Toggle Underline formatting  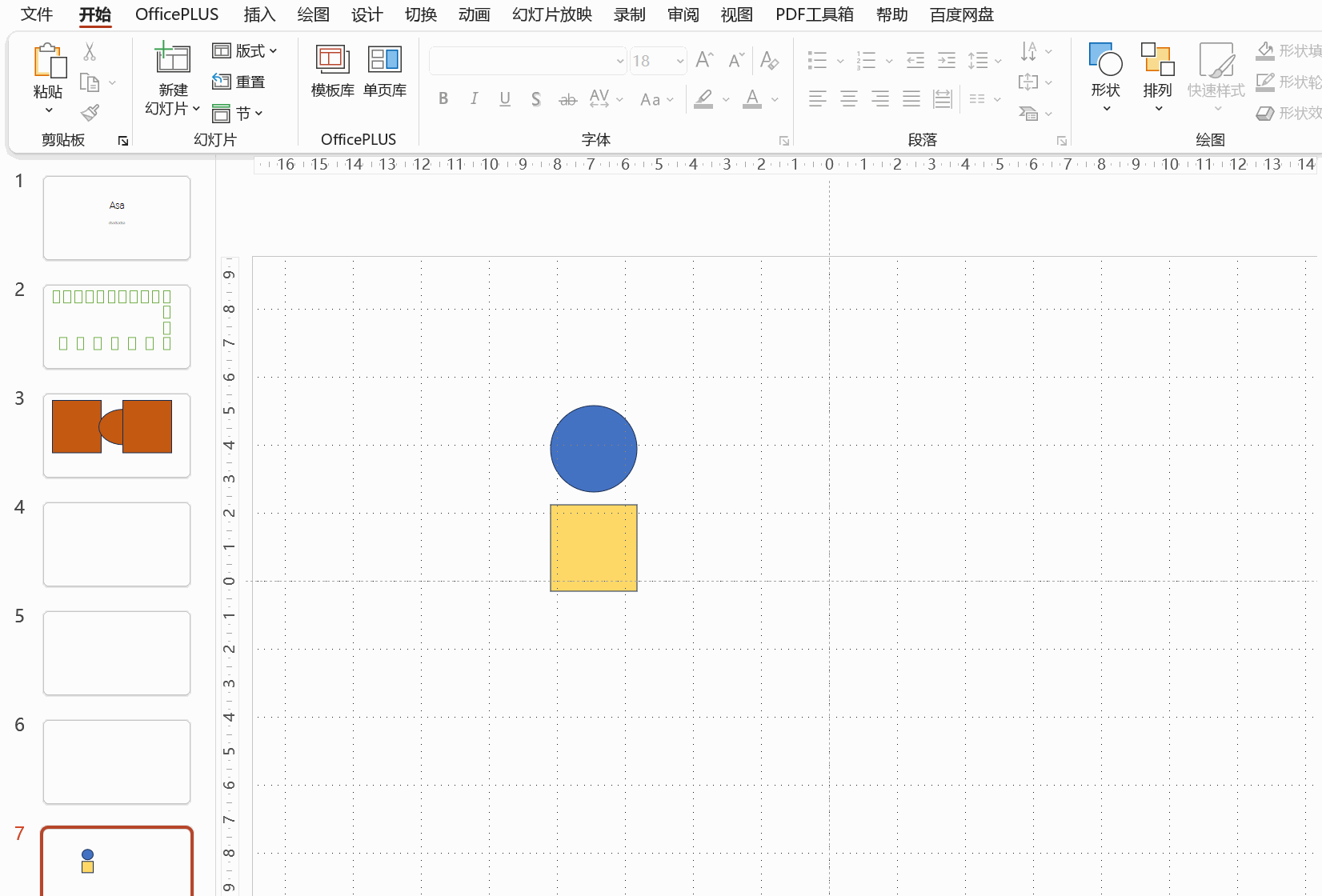[505, 99]
